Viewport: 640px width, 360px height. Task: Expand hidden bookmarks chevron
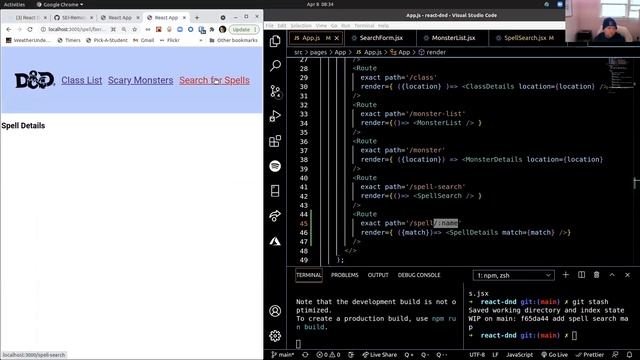[200, 40]
